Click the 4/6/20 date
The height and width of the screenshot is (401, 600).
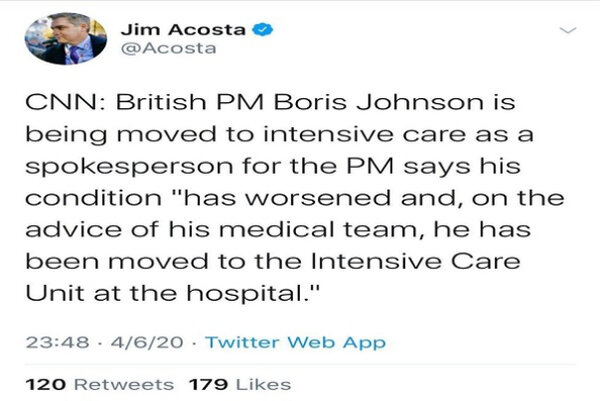tap(147, 342)
